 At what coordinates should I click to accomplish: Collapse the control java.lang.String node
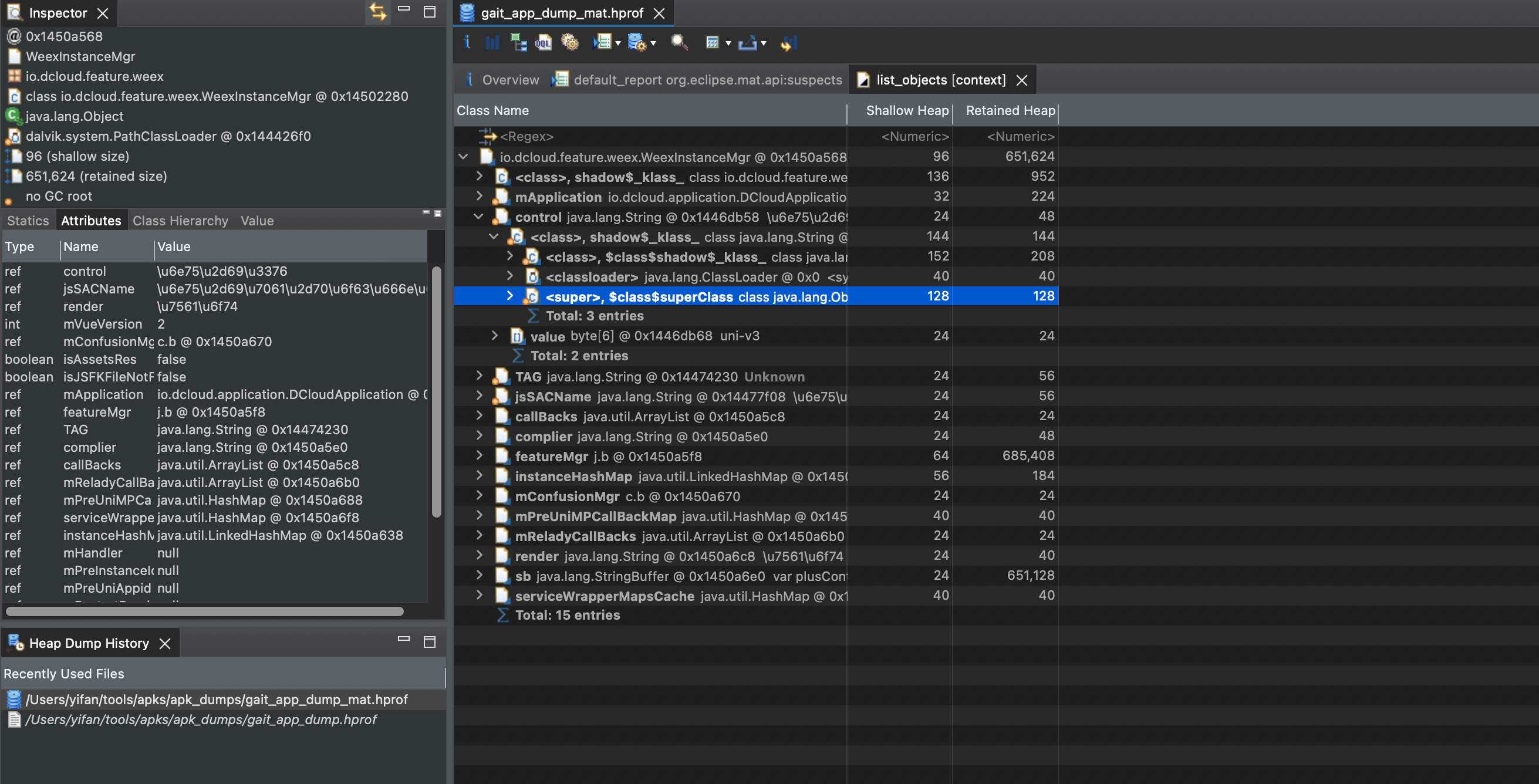coord(478,216)
